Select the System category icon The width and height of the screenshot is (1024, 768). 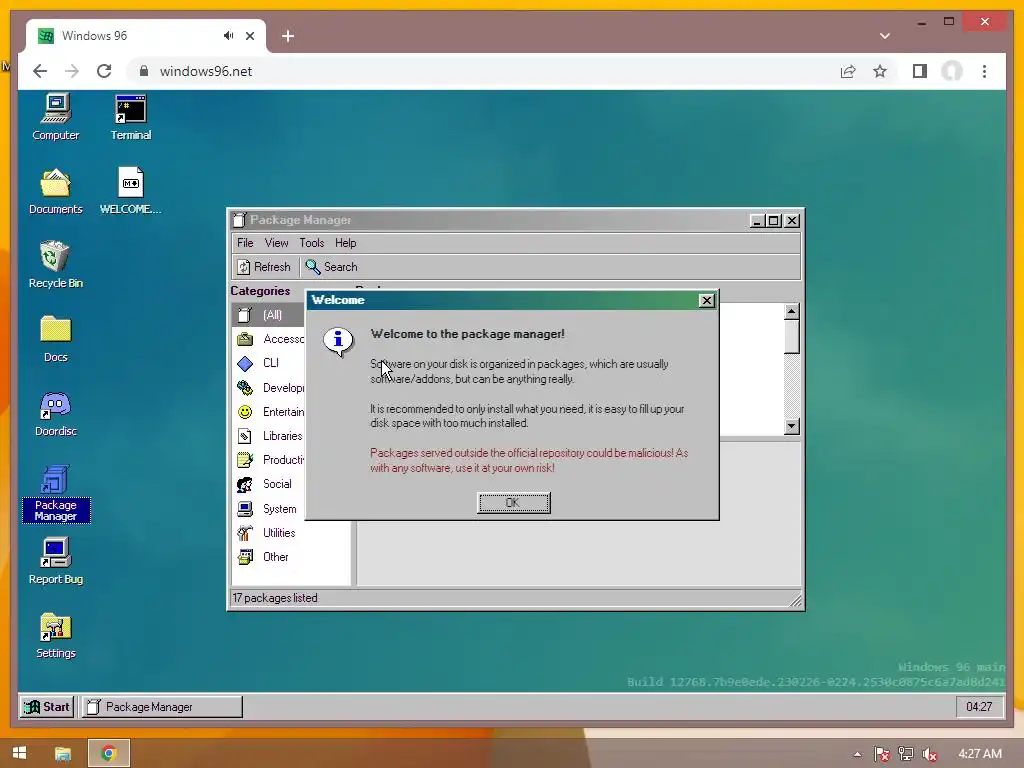coord(245,509)
